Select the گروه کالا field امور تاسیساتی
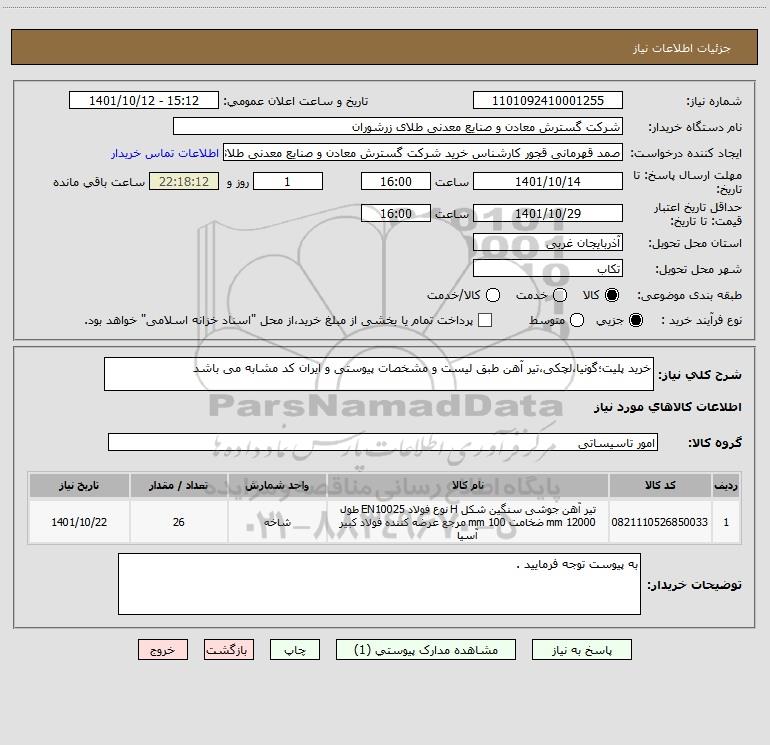770x745 pixels. 383,442
